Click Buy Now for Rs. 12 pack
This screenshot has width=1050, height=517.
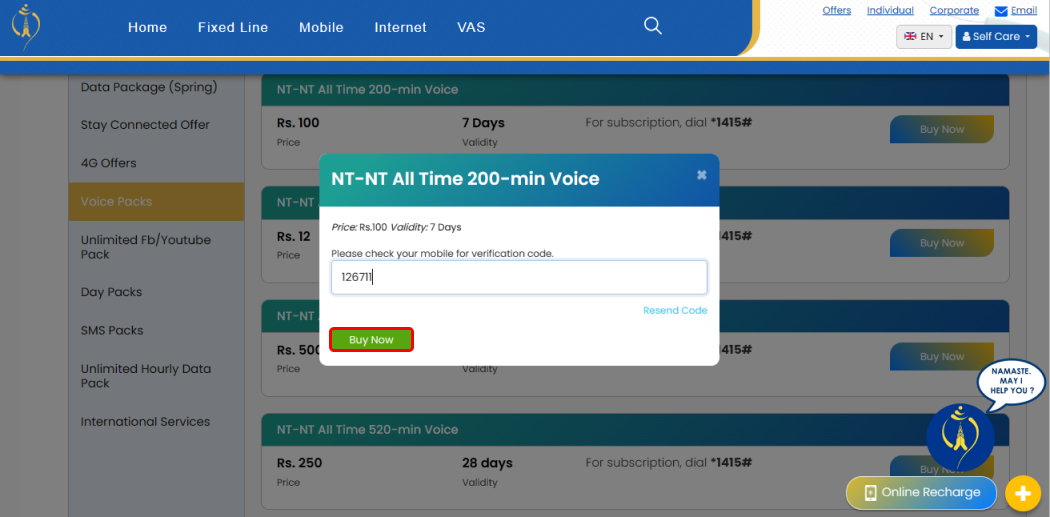[x=942, y=243]
